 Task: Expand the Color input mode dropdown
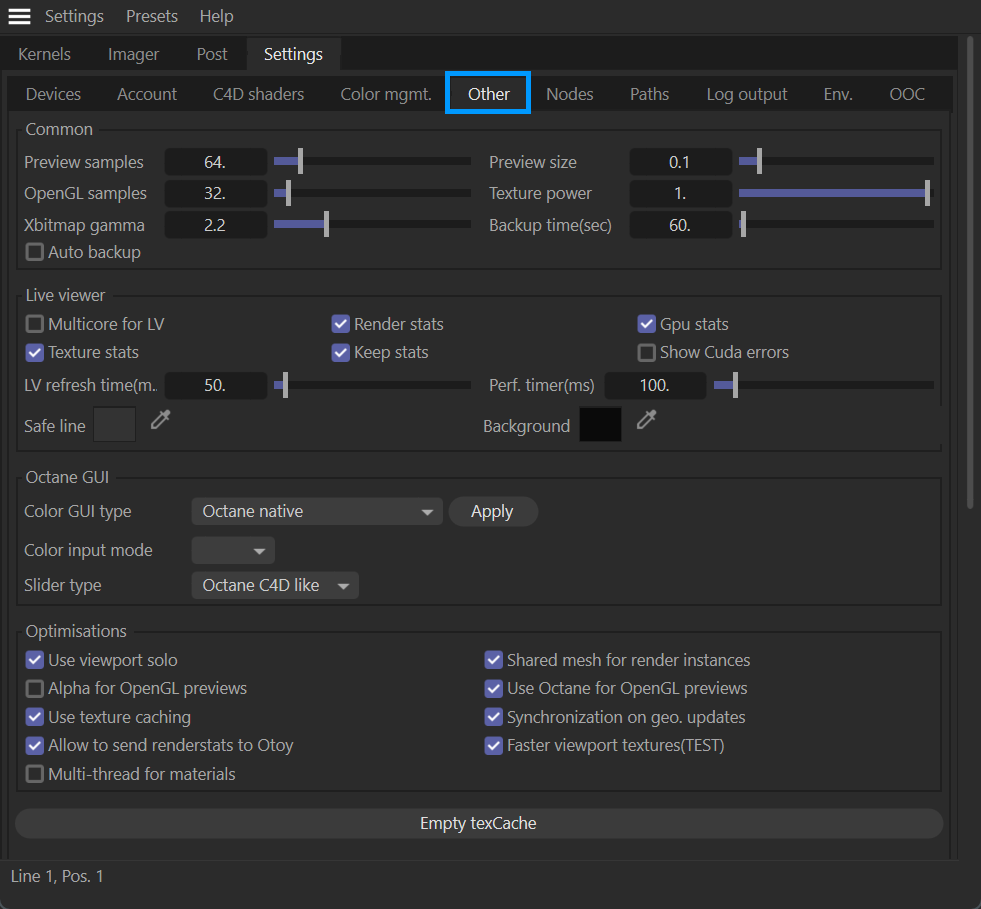point(233,551)
